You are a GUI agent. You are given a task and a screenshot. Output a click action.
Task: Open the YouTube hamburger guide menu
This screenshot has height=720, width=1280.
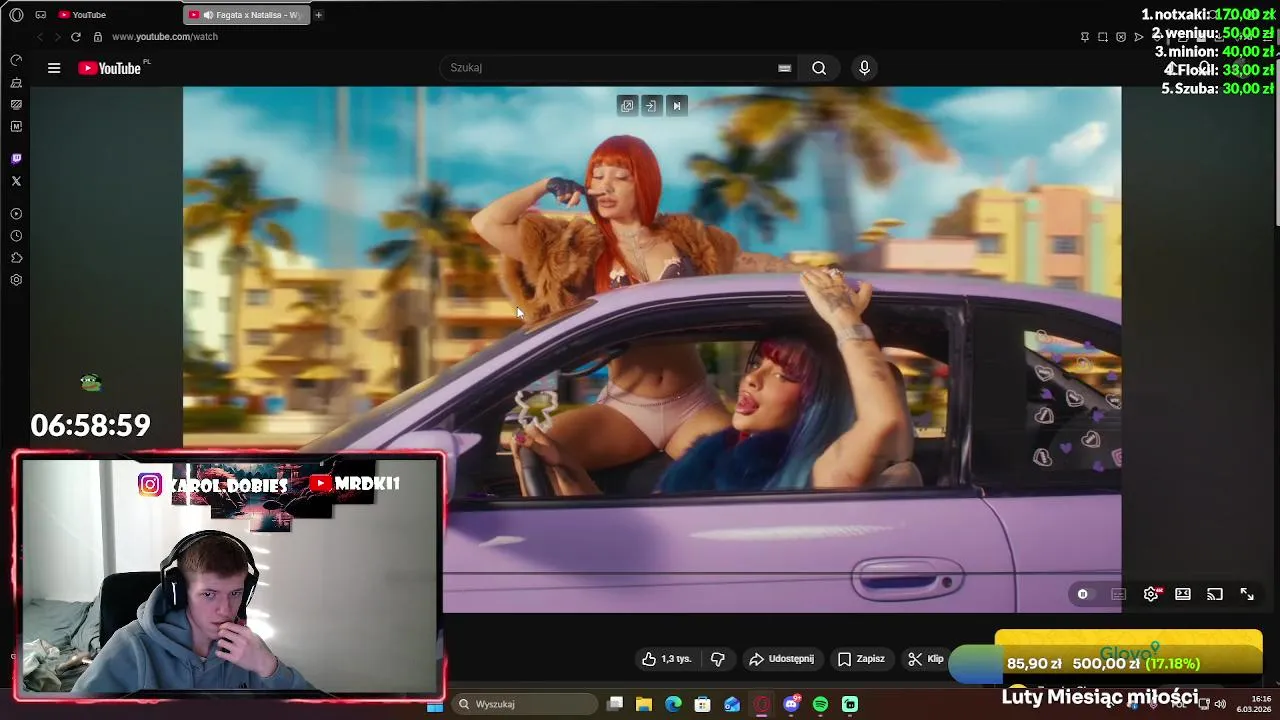[x=54, y=68]
